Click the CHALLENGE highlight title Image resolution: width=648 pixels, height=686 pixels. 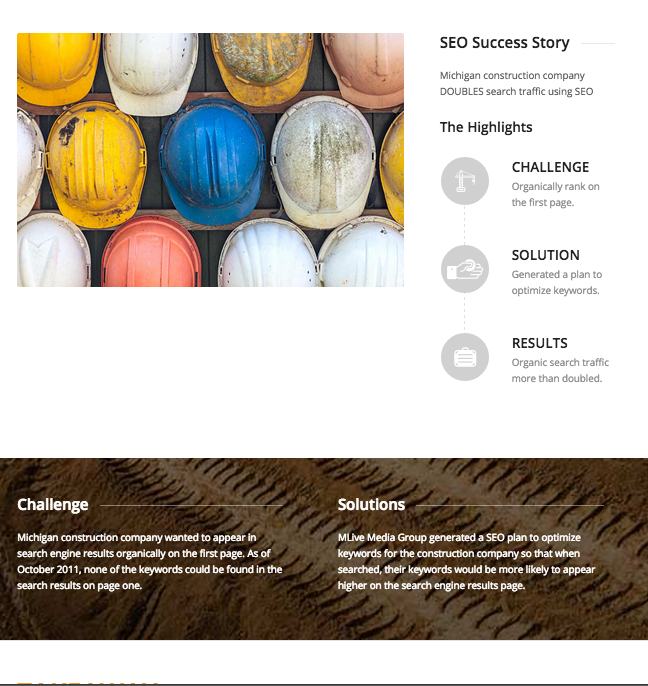point(550,167)
